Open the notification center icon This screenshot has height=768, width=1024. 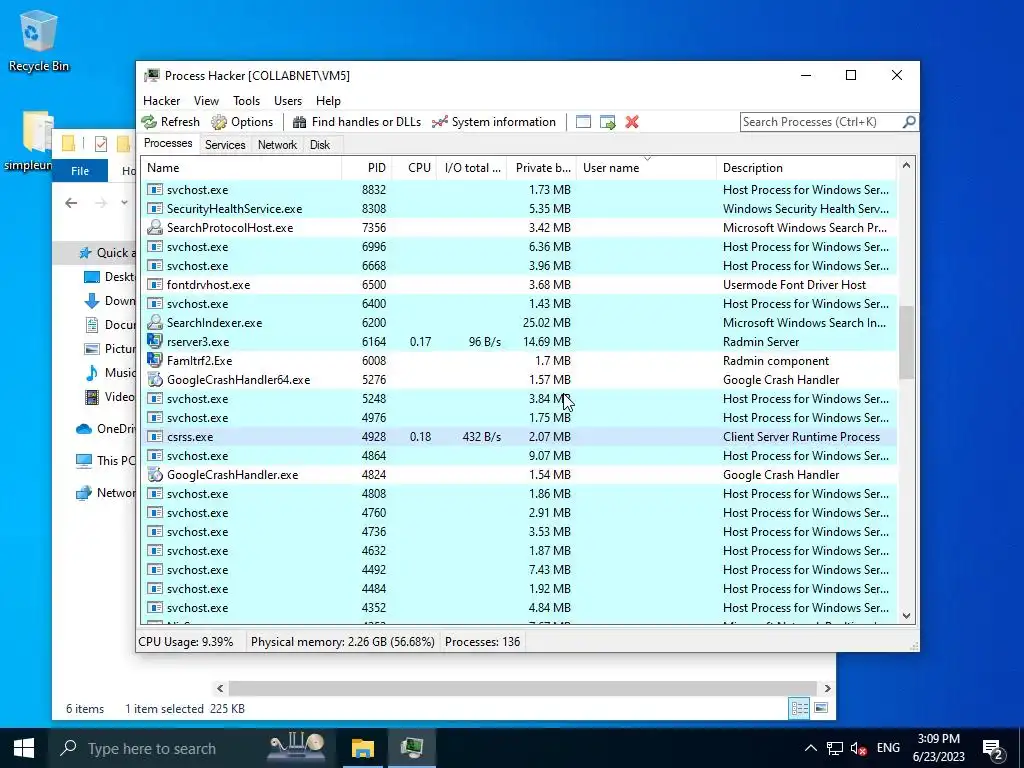click(x=993, y=748)
